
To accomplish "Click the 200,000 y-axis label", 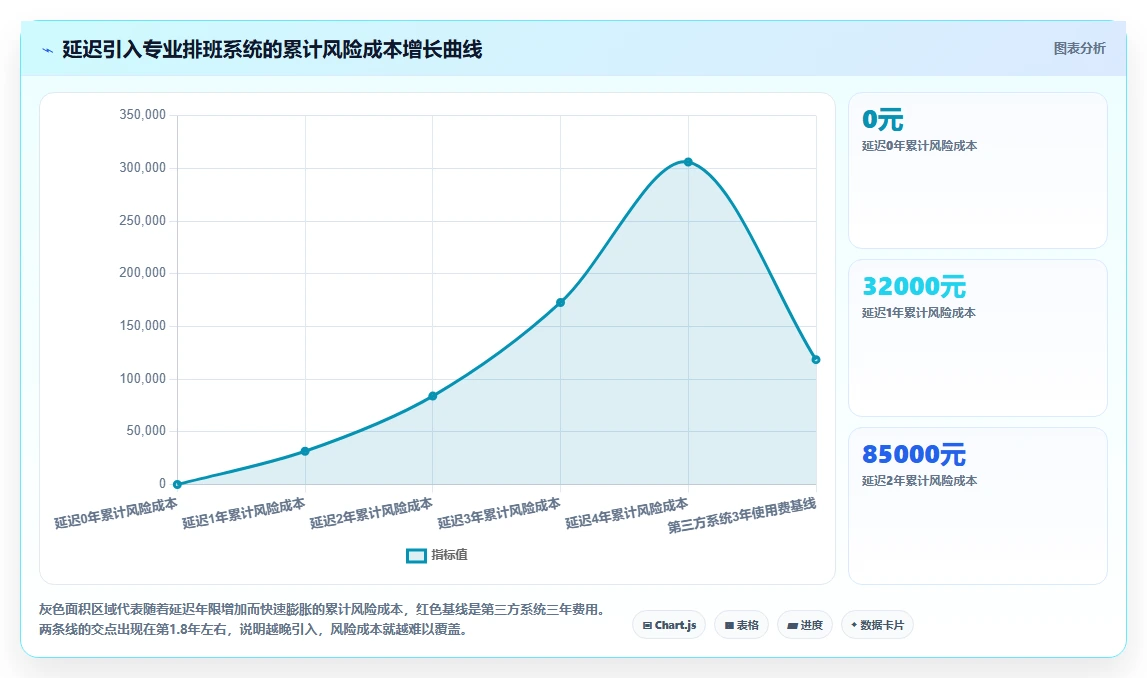I will (143, 273).
